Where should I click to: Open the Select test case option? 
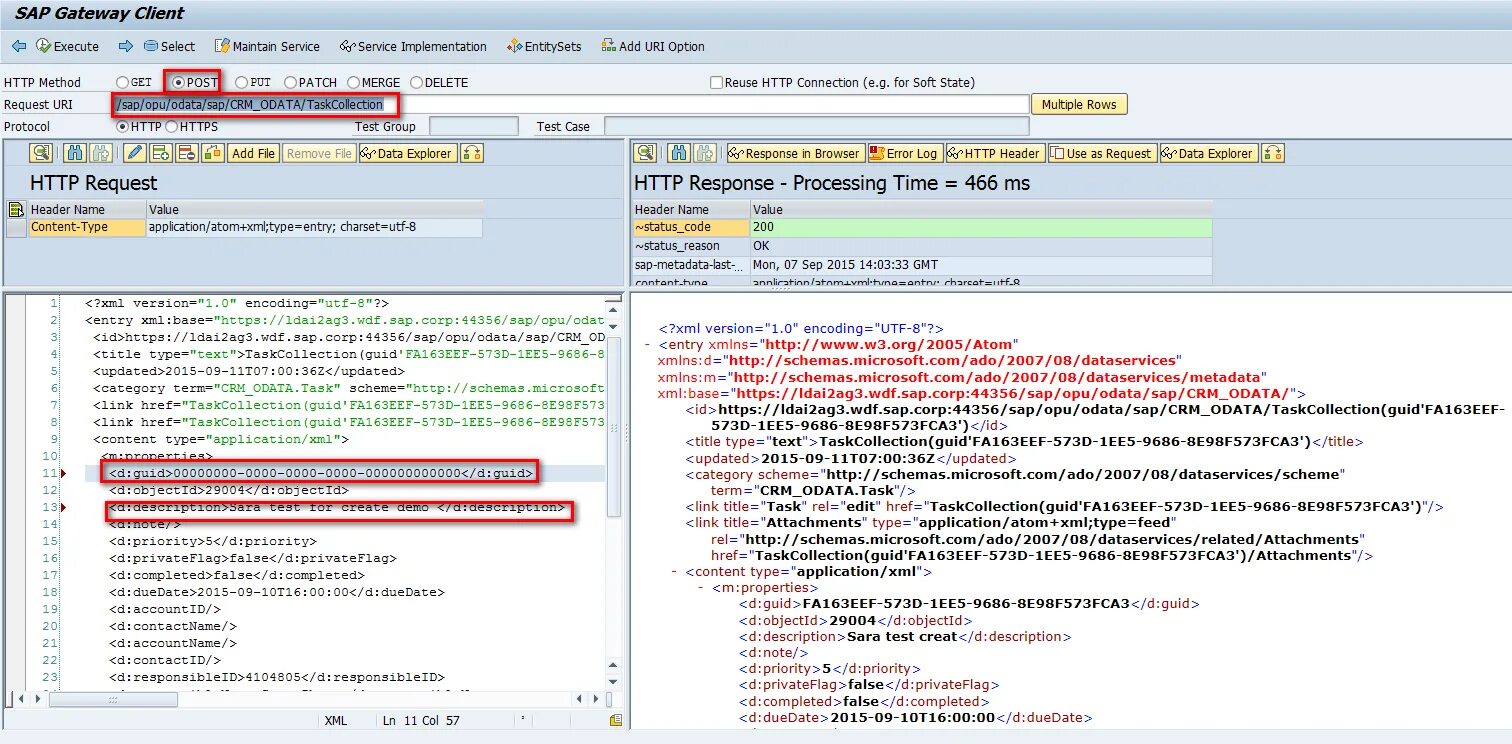(x=169, y=46)
